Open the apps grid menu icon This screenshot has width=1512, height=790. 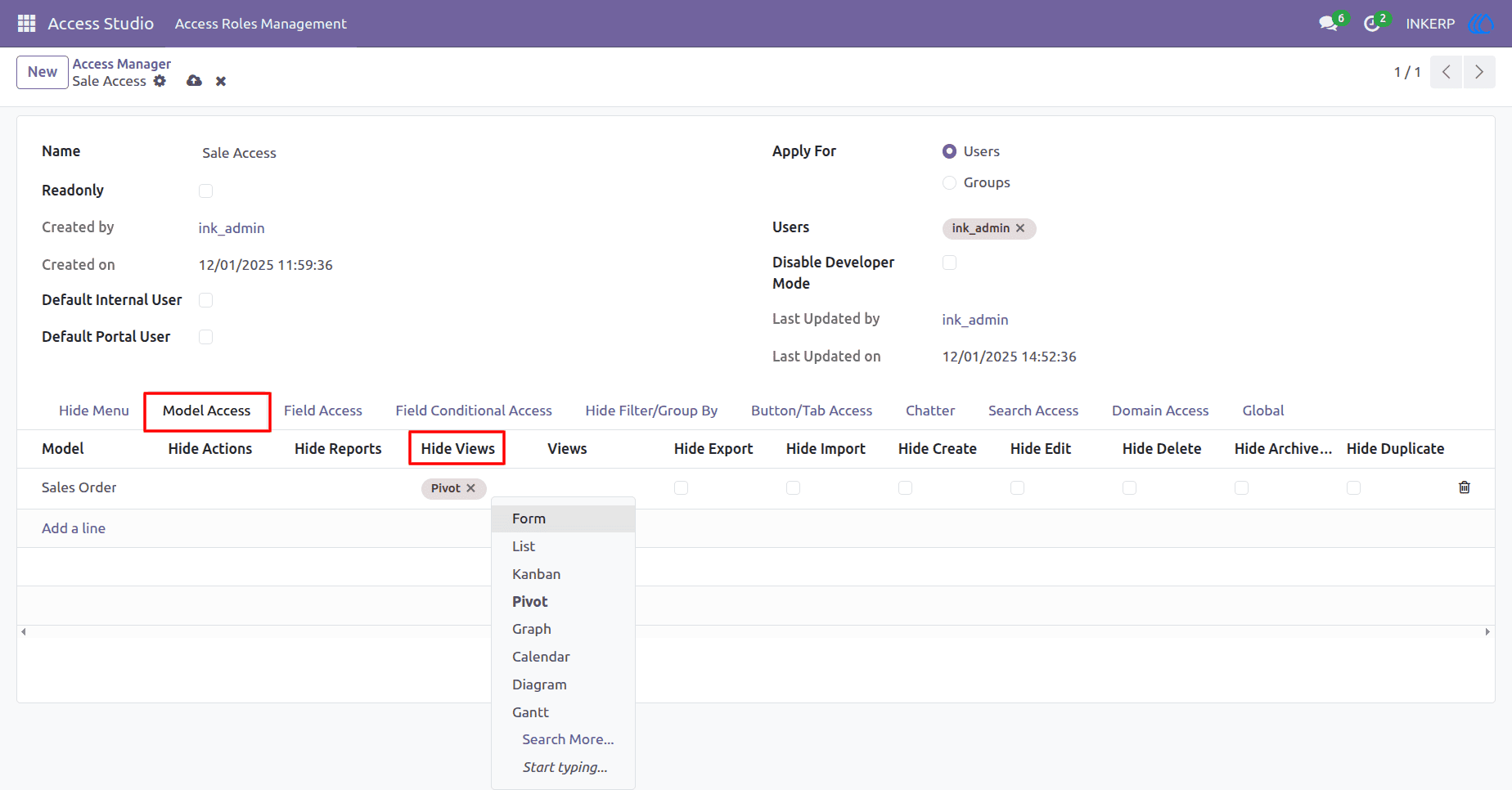(26, 24)
